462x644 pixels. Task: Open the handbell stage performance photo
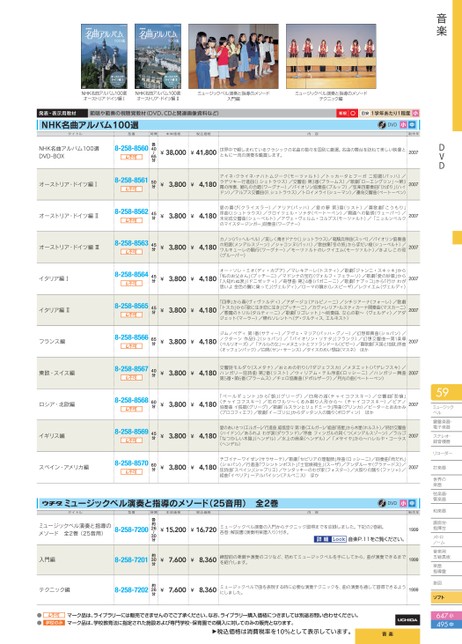pyautogui.click(x=331, y=56)
